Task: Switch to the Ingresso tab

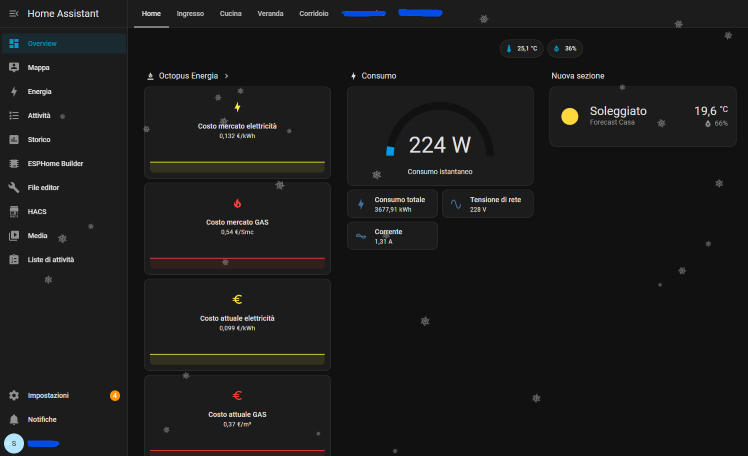Action: (190, 14)
